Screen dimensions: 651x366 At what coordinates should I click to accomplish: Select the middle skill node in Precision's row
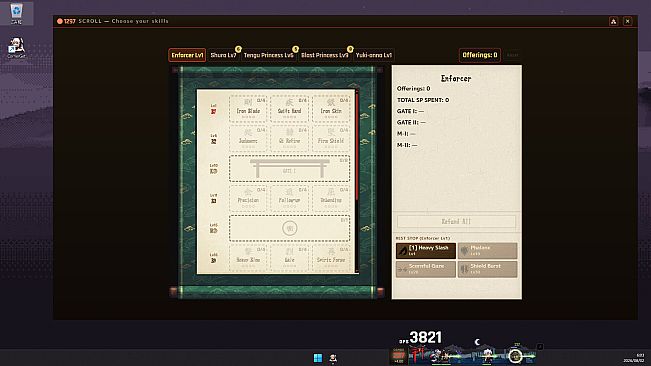[x=289, y=198]
